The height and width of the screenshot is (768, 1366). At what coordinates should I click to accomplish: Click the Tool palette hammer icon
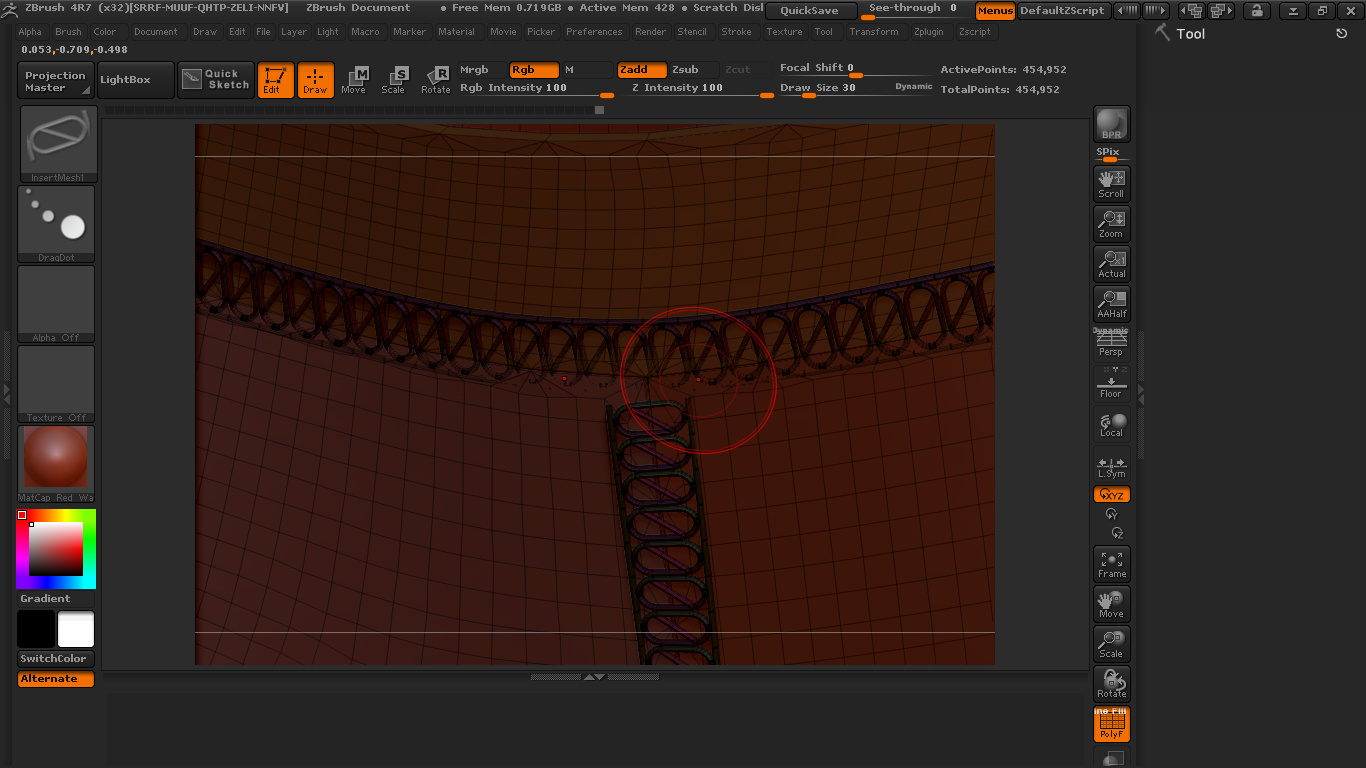[x=1162, y=32]
